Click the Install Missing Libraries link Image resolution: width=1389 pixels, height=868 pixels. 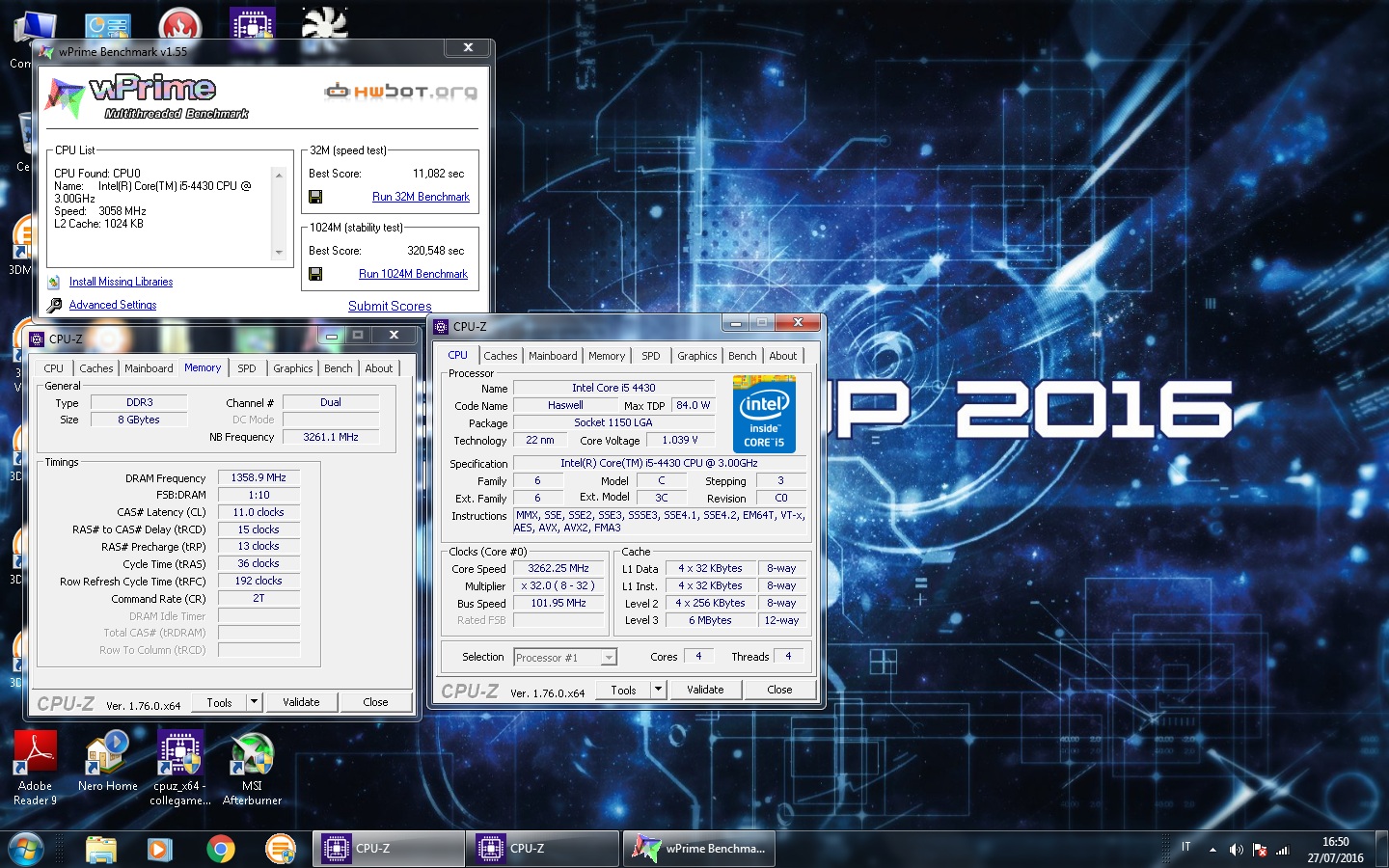[121, 282]
